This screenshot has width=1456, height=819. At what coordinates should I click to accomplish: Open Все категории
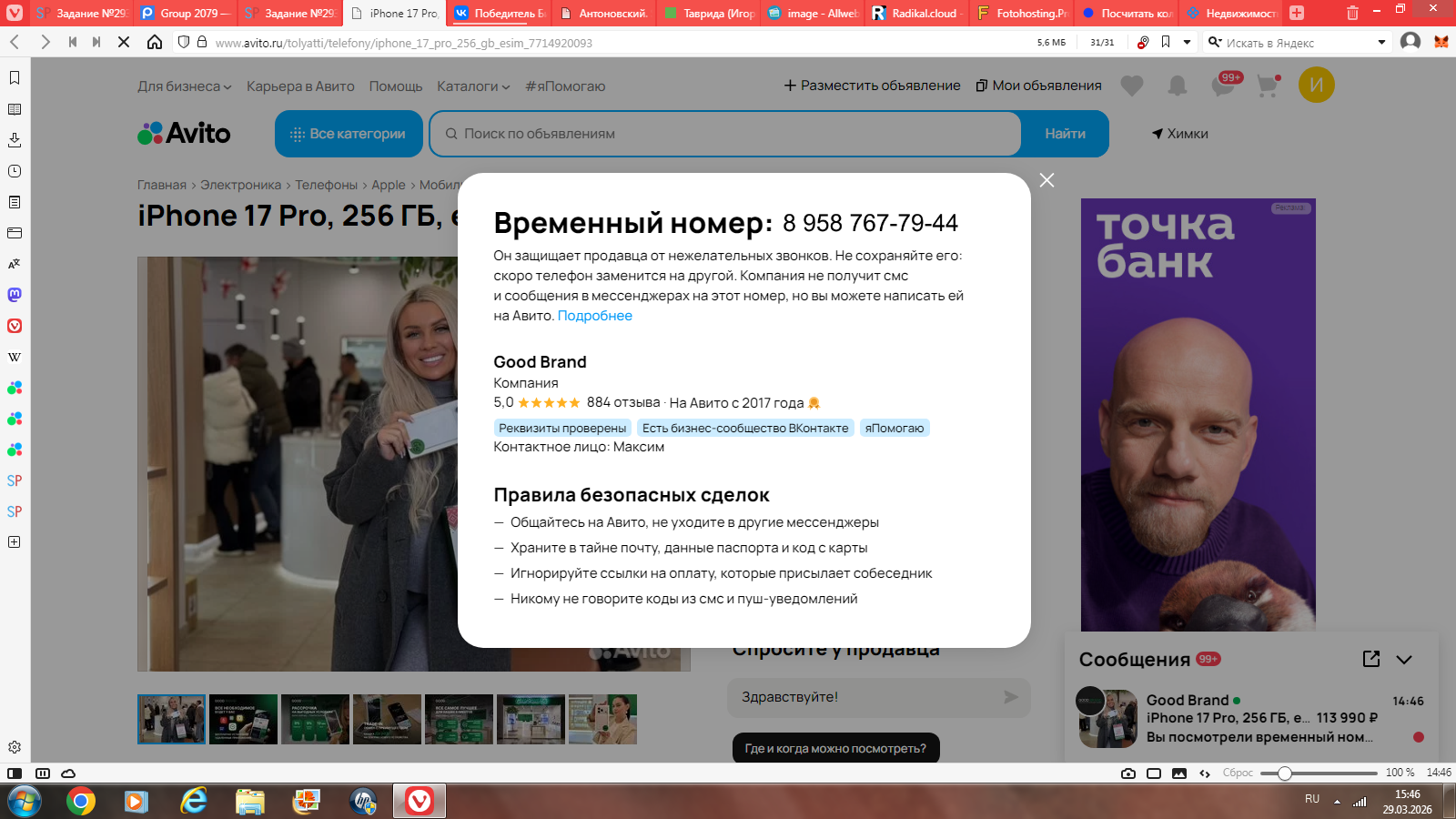tap(349, 134)
